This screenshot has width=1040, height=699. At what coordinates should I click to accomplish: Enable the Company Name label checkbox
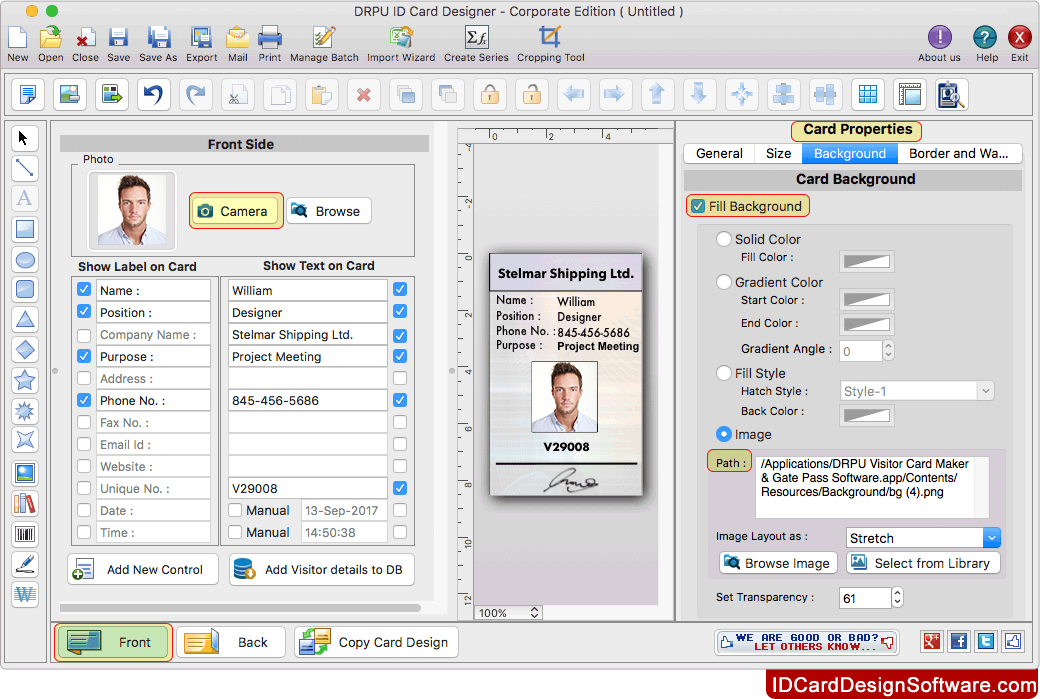pos(84,335)
